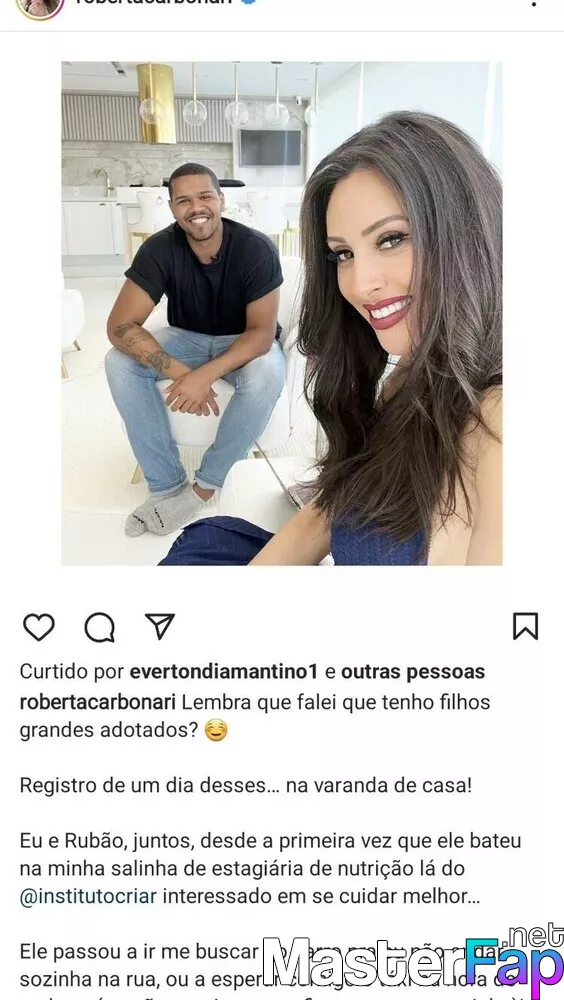Open comments via the speech bubble icon

point(100,627)
